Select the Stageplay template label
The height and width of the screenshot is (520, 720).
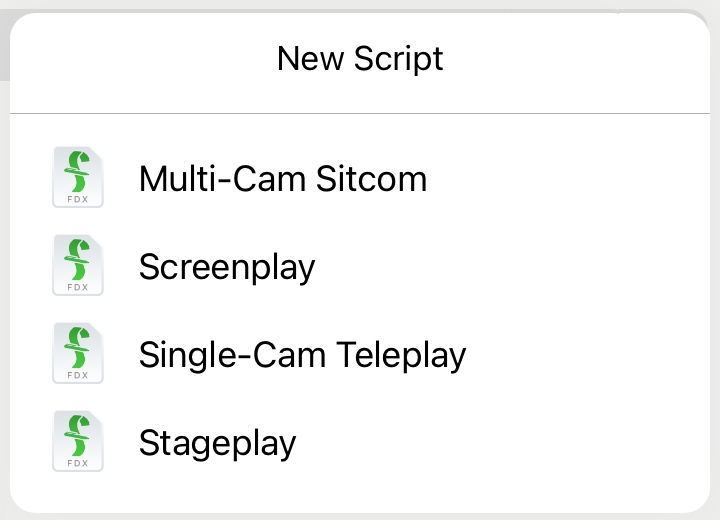[217, 443]
